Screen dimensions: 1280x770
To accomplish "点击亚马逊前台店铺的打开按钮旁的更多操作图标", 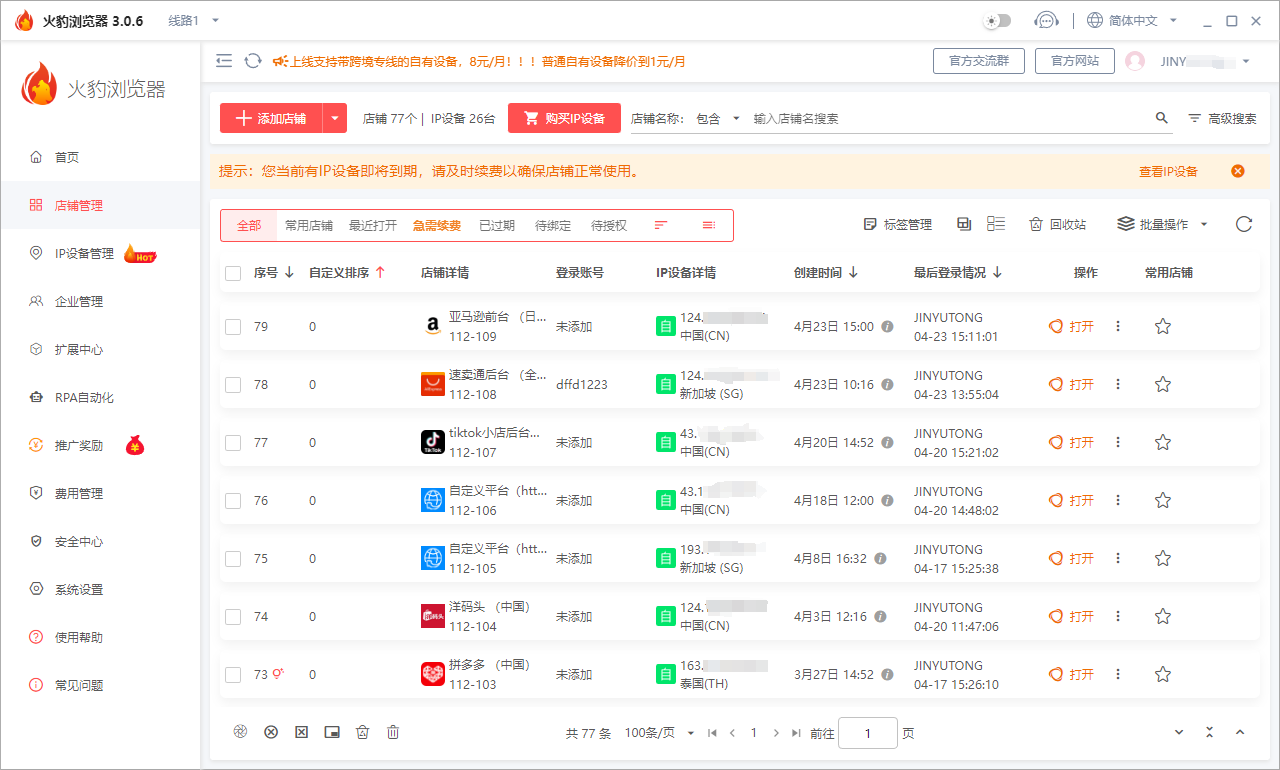I will click(1117, 326).
